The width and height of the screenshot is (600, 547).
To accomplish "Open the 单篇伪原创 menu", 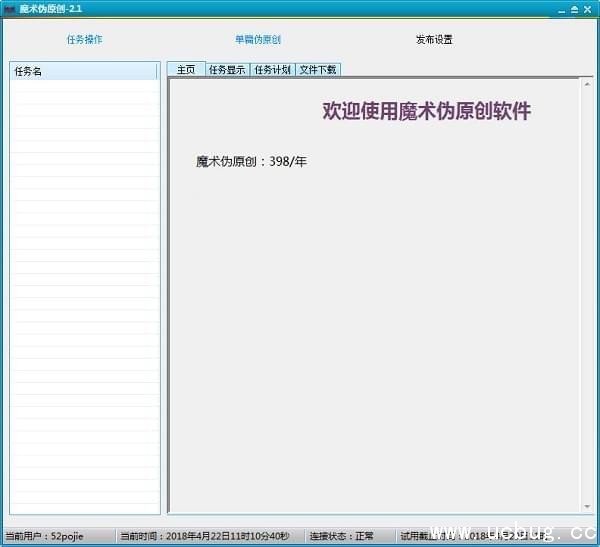I will (x=258, y=40).
